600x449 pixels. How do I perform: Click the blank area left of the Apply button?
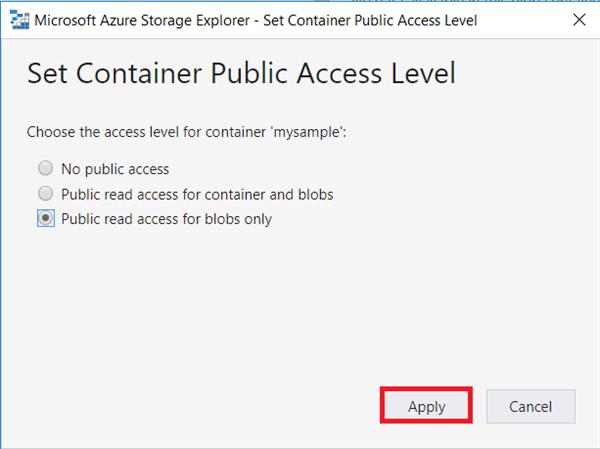[x=200, y=406]
